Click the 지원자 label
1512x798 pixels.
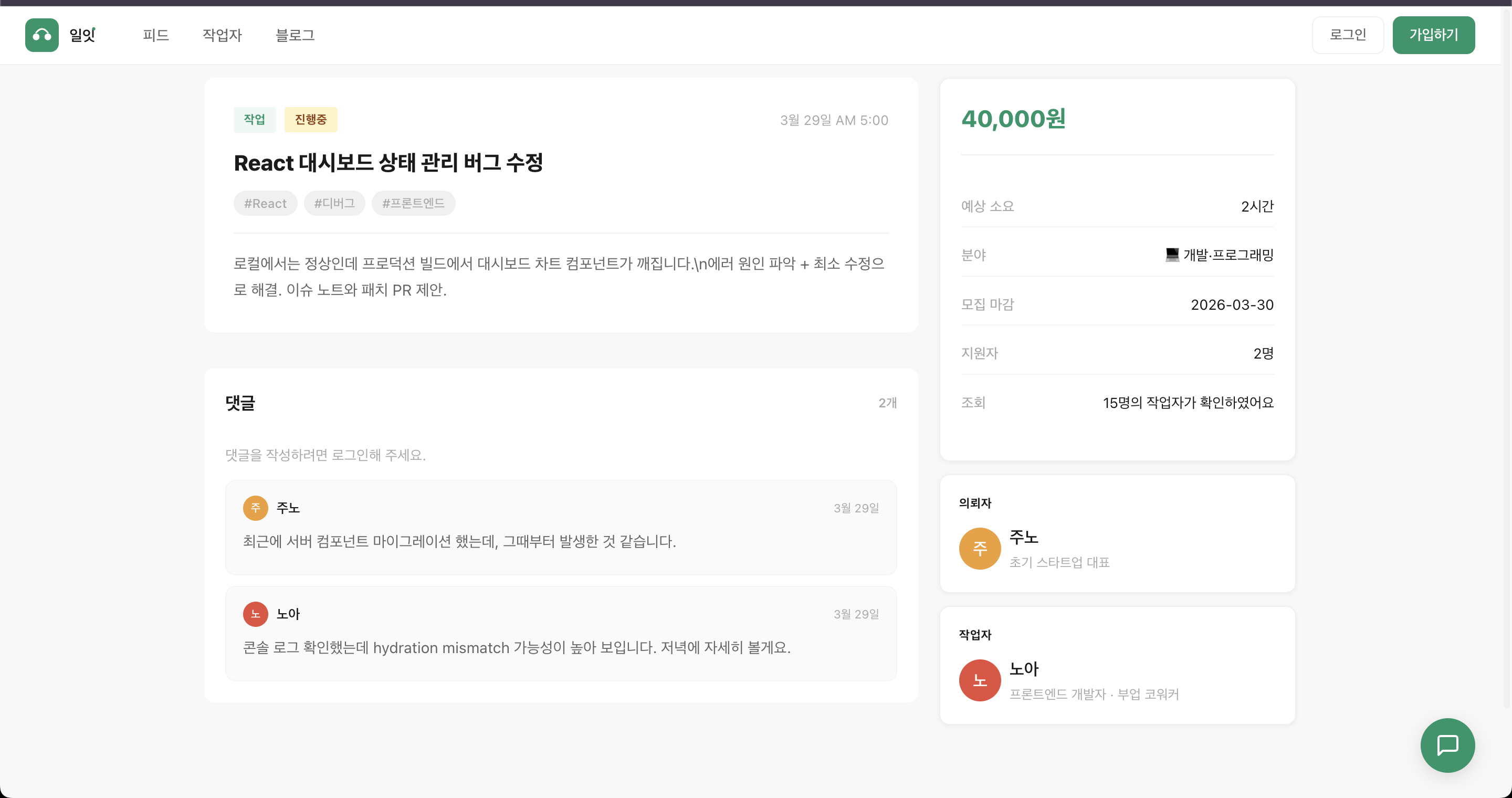pyautogui.click(x=980, y=353)
